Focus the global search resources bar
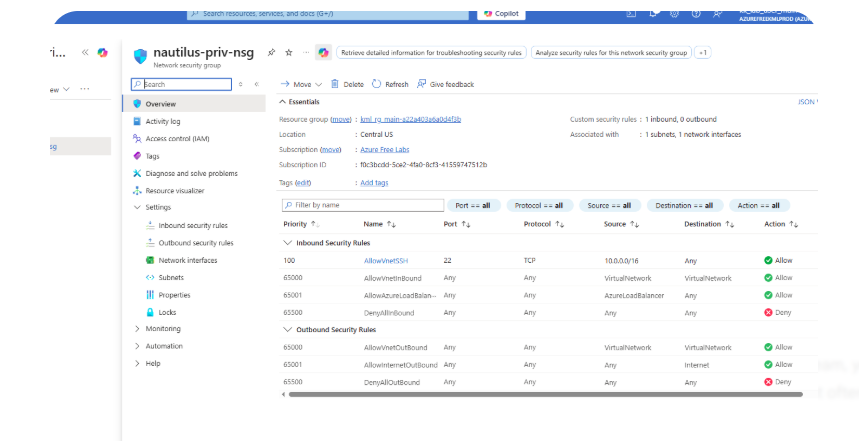Viewport: 859px width, 441px height. (328, 14)
